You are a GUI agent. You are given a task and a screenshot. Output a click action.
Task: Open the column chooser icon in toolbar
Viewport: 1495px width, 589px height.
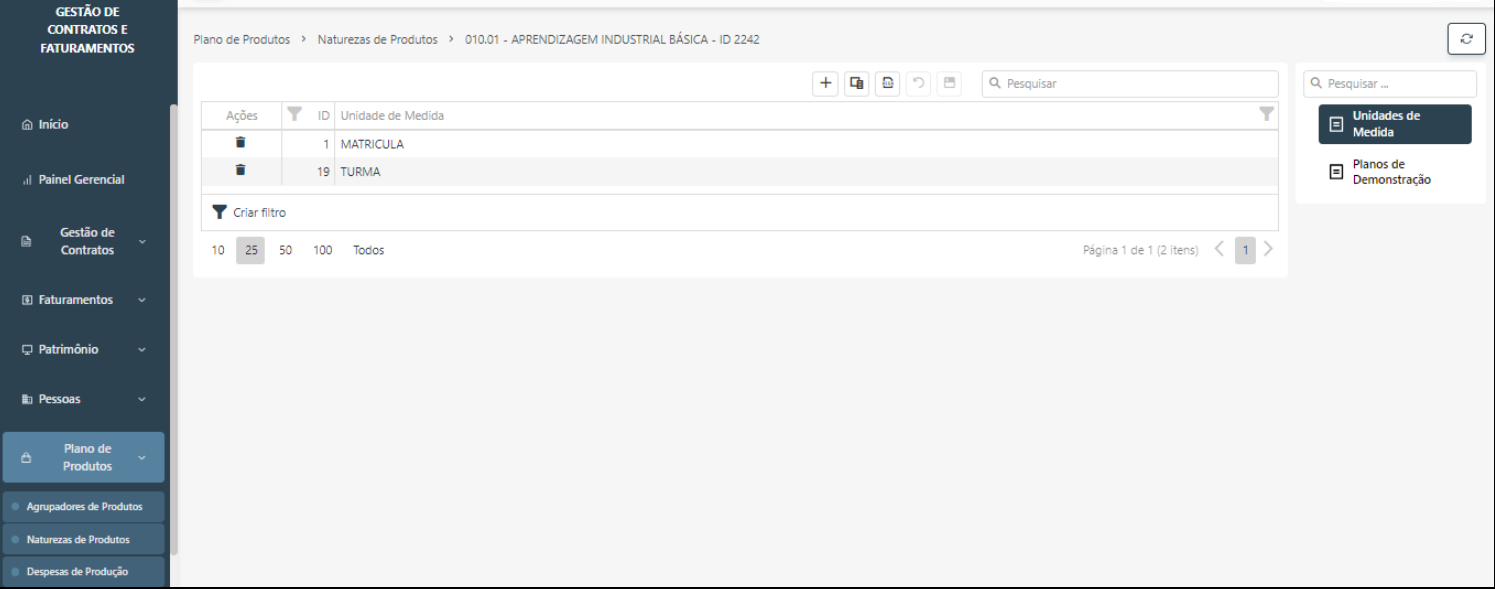pos(856,84)
